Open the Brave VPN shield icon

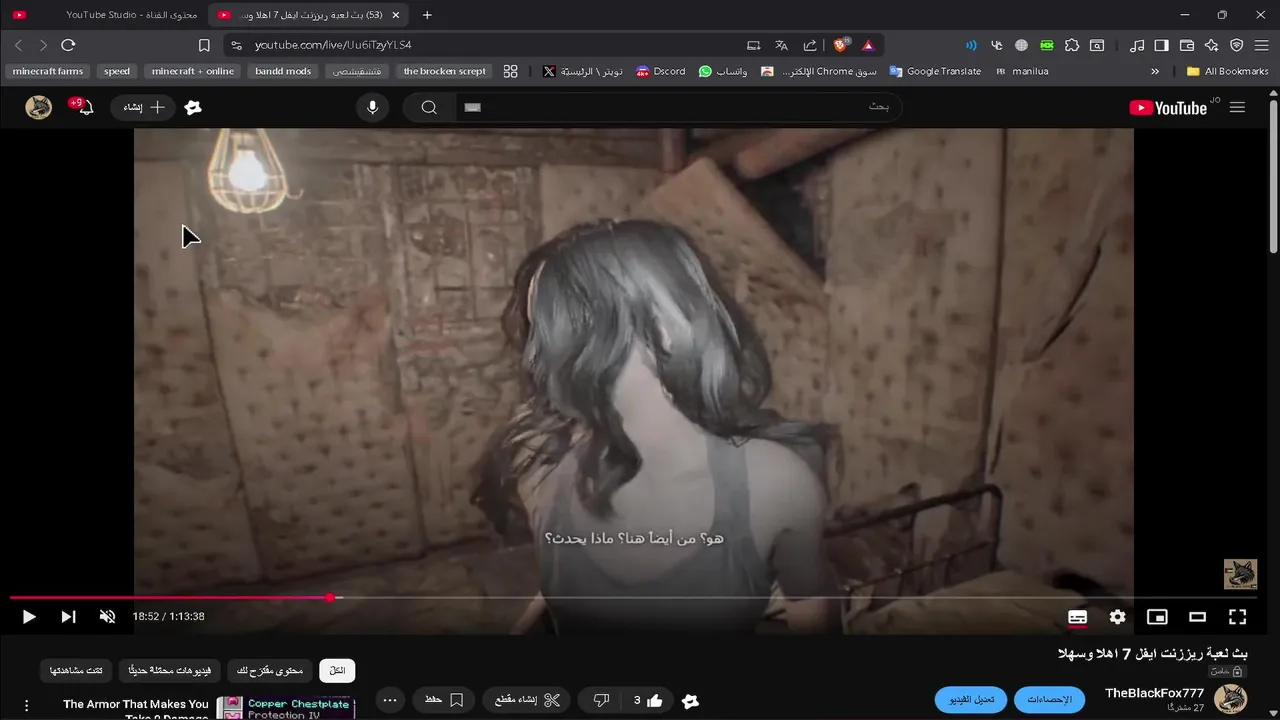tap(1237, 45)
